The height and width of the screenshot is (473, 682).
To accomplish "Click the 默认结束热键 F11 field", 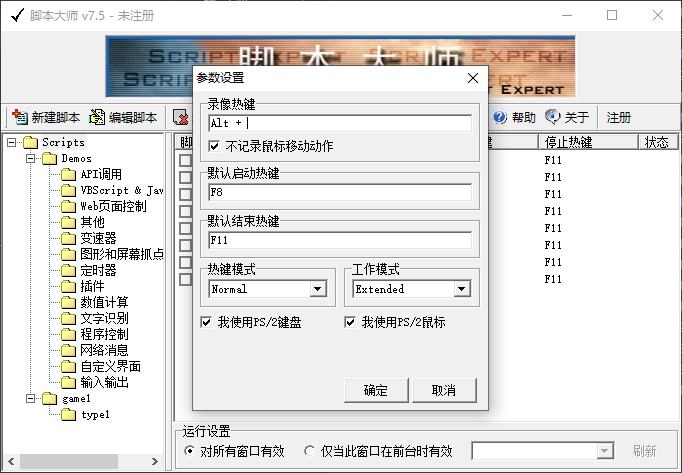I will 340,240.
